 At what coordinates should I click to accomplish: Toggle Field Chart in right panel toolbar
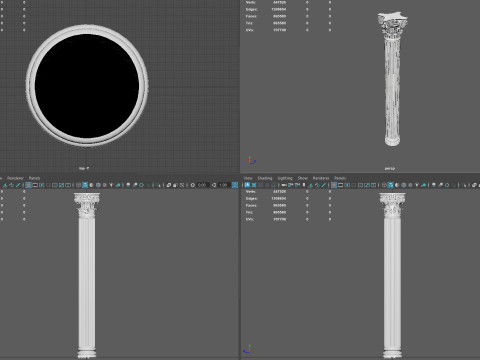pyautogui.click(x=360, y=185)
